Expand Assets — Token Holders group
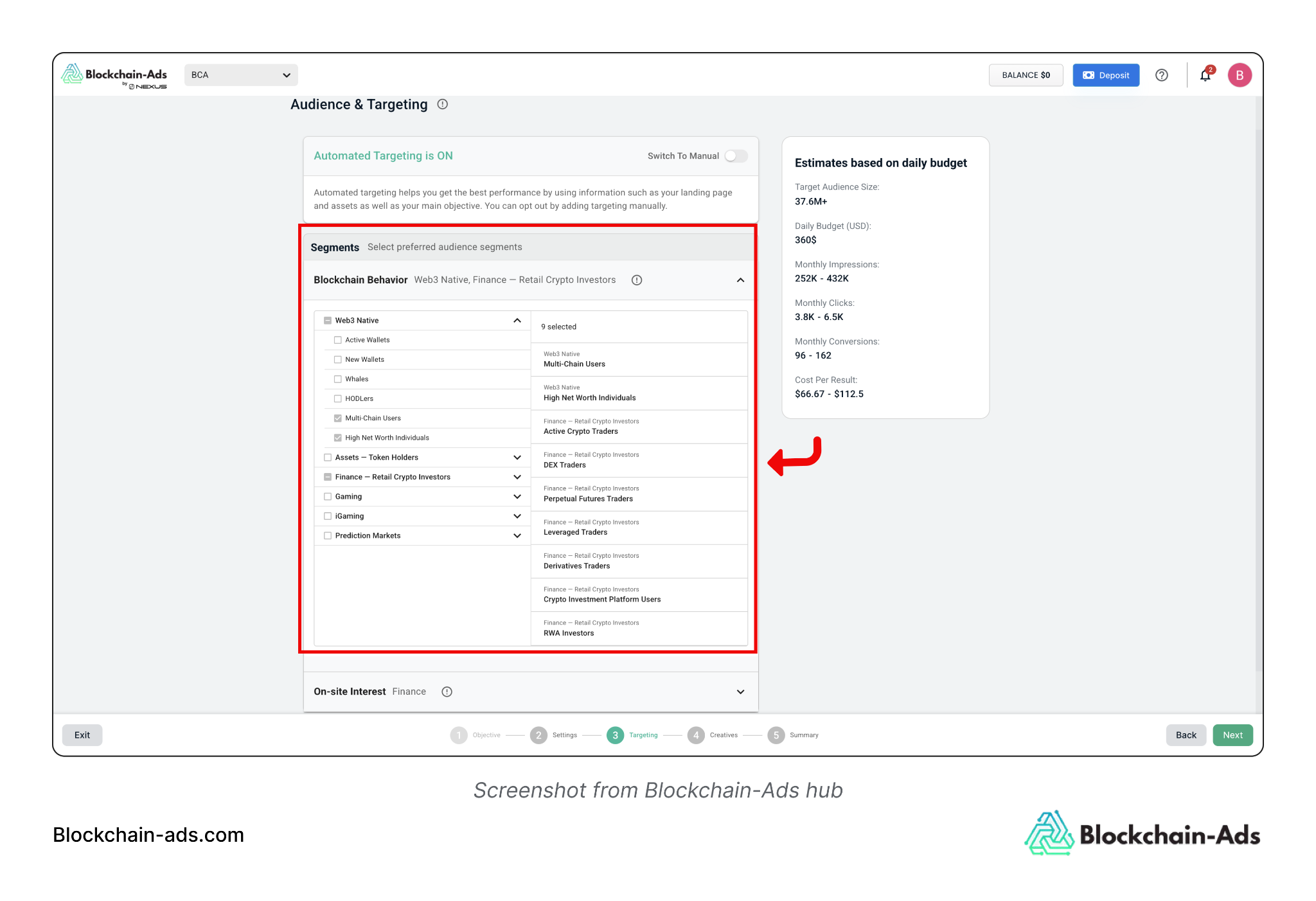 coord(517,458)
